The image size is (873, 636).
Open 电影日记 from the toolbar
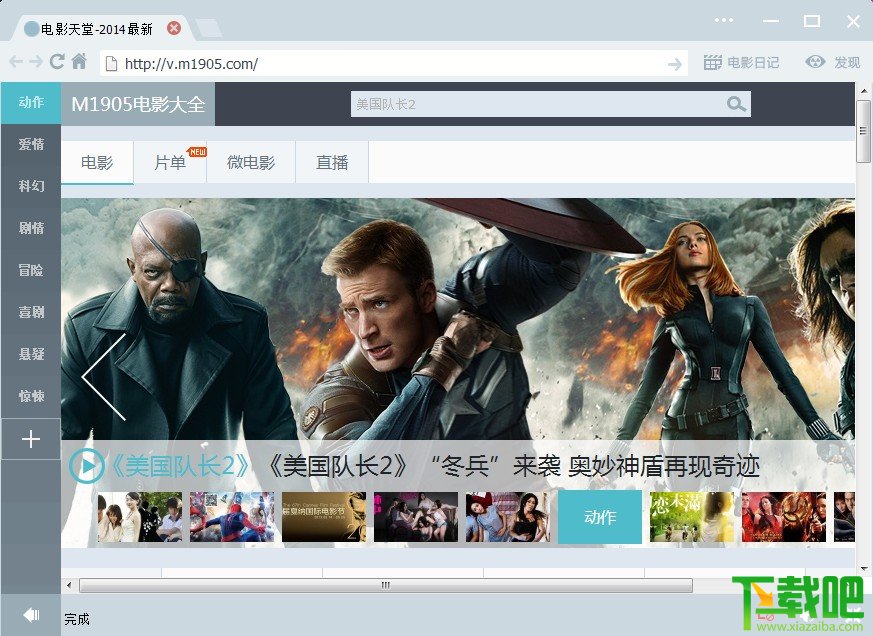pos(741,62)
